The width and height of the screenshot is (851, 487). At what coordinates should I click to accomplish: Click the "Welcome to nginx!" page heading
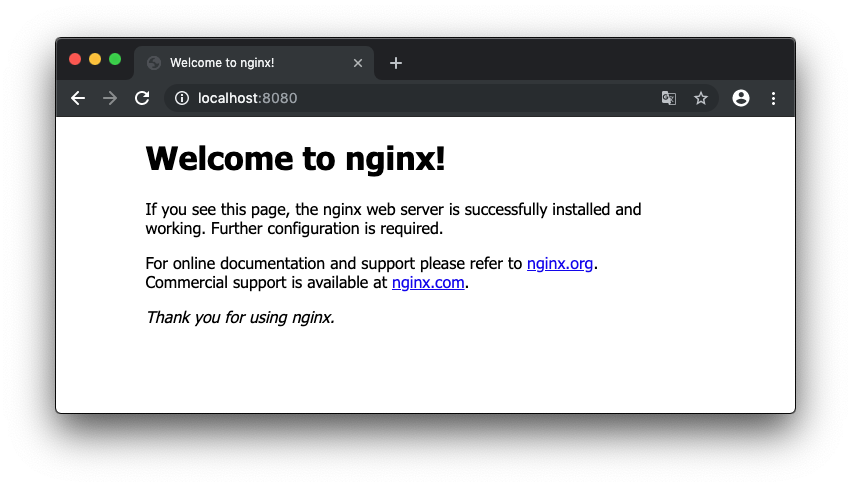295,159
